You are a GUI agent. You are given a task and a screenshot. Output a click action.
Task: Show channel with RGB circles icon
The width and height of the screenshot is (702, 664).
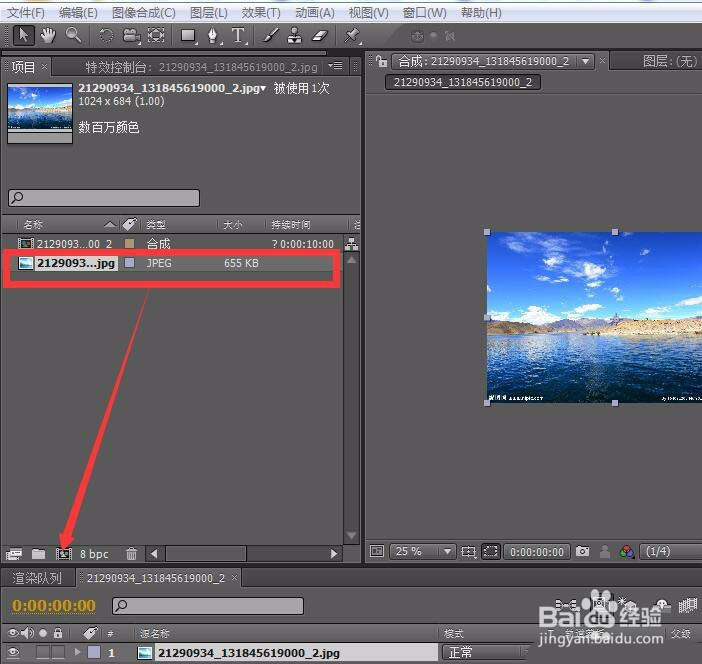tap(627, 552)
